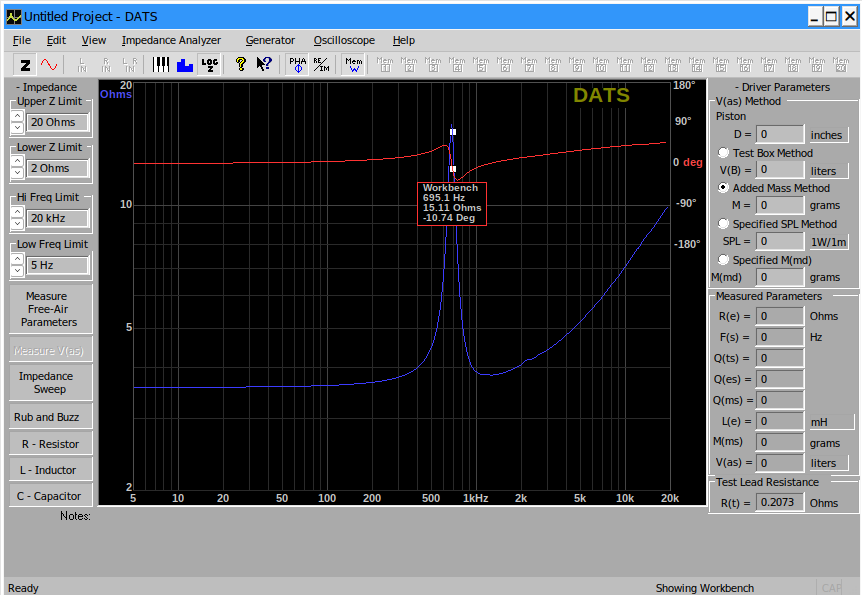Click the DATS app icon in title bar
This screenshot has height=595, width=862.
point(14,17)
